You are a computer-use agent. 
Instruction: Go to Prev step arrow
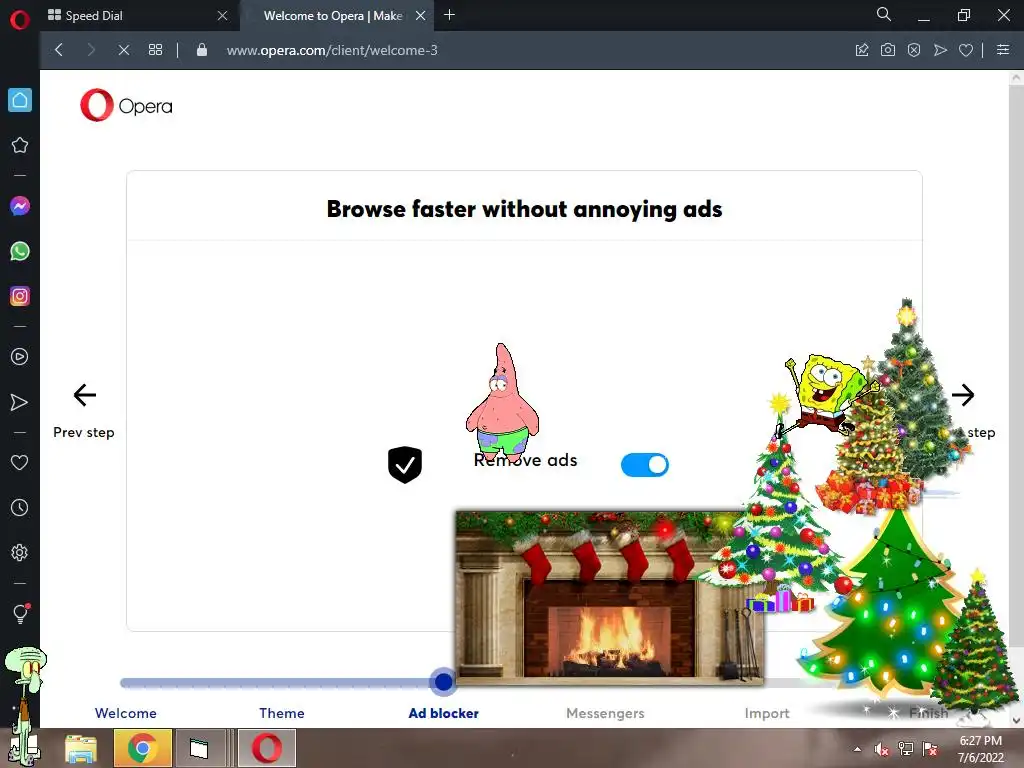point(84,394)
